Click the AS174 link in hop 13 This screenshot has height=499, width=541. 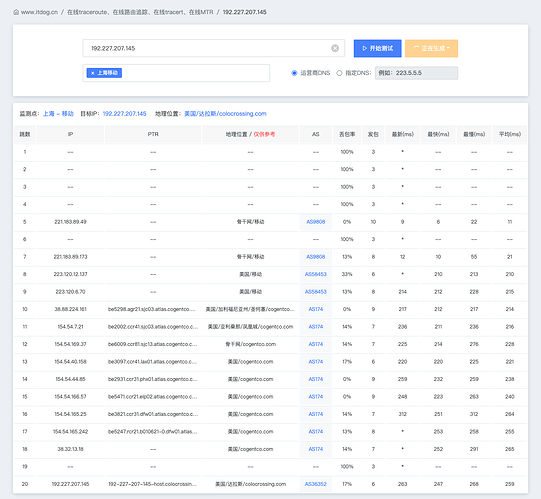pyautogui.click(x=316, y=362)
